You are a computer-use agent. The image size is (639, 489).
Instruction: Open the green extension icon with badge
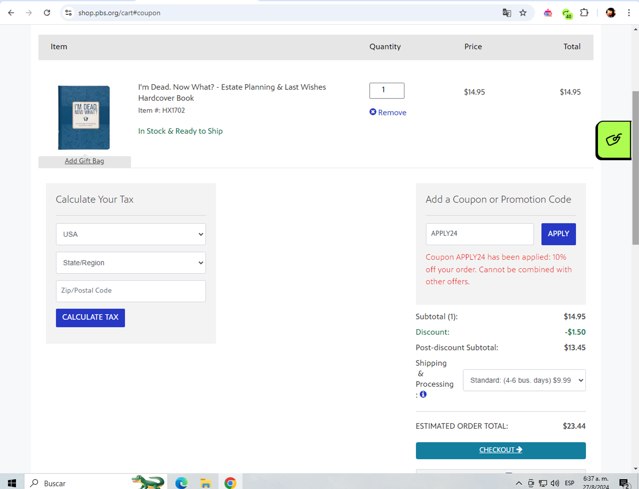pyautogui.click(x=567, y=14)
